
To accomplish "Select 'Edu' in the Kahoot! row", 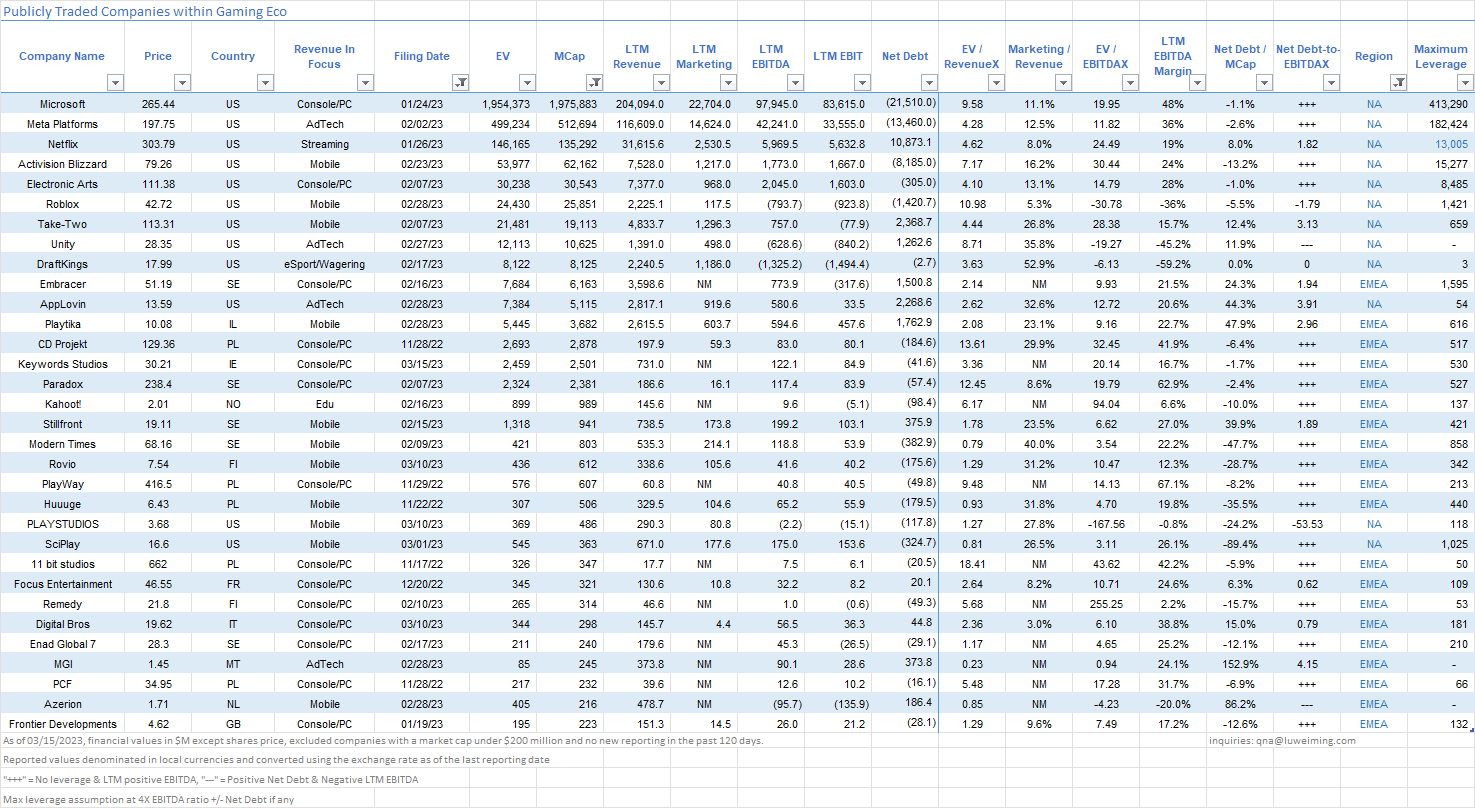I will [x=324, y=404].
